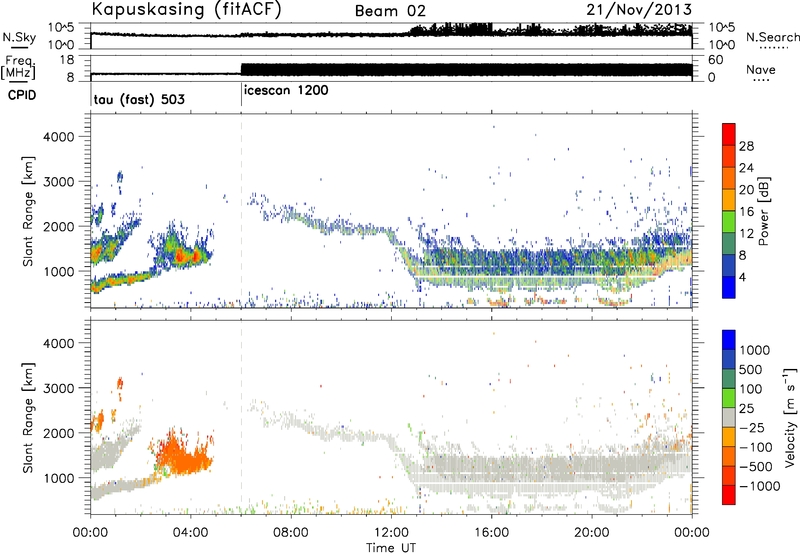The image size is (800, 554).
Task: Click the '-1000' tick on the Velocity scale
Action: pos(760,486)
